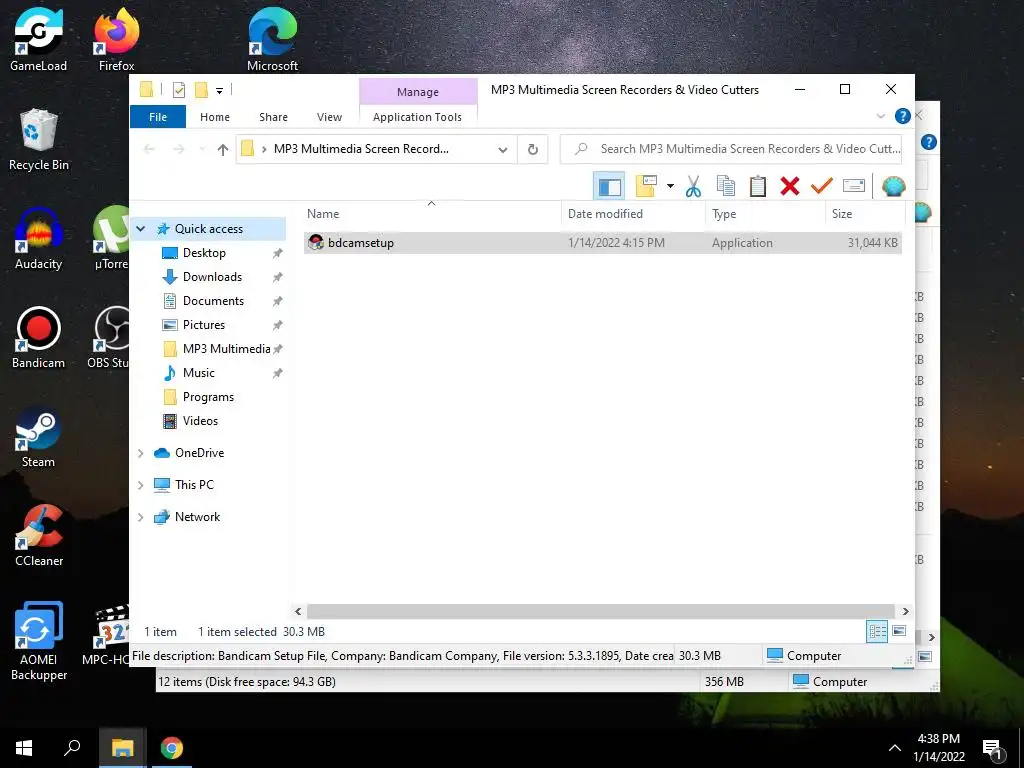Click the search box for this folder
Screen dimensions: 1024x768
731,149
